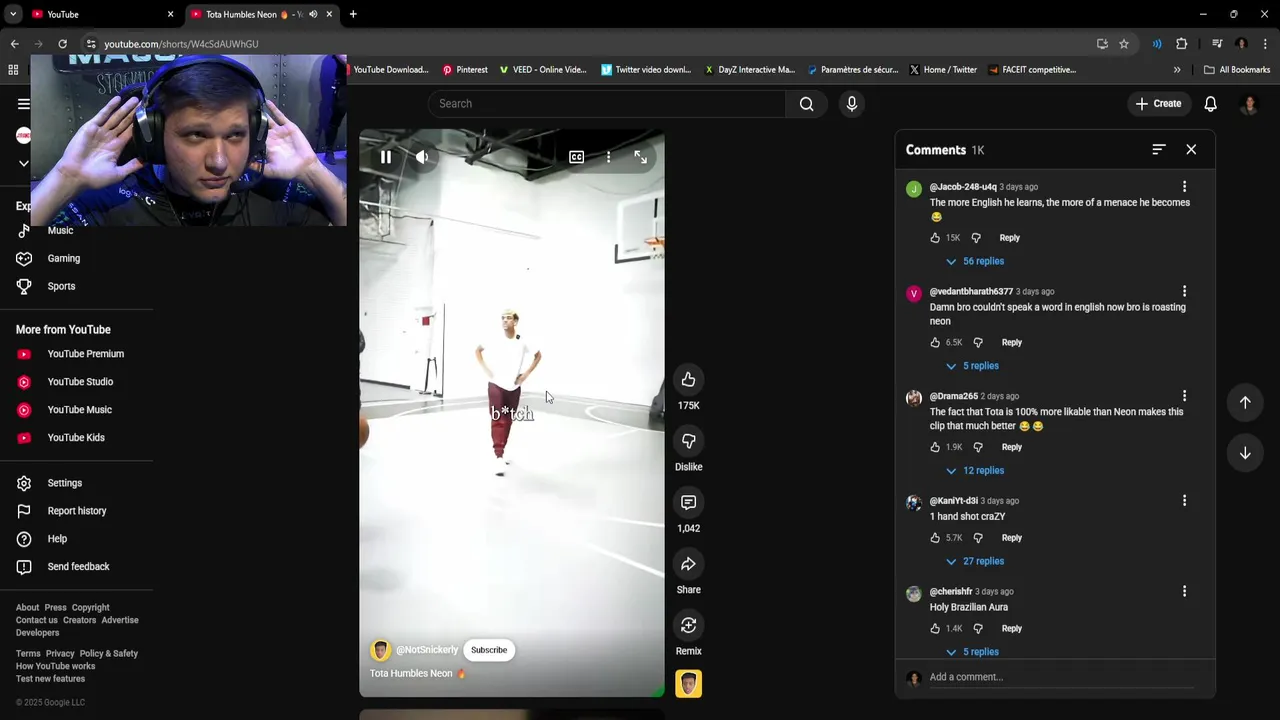Like @Jacob-248-u4q's comment
The image size is (1280, 720).
click(935, 238)
